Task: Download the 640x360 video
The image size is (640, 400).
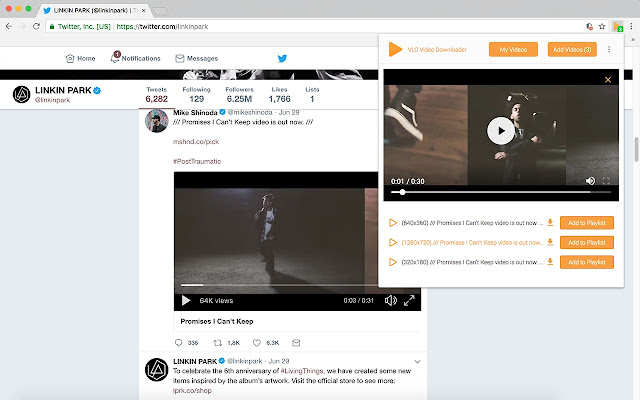Action: (x=550, y=222)
